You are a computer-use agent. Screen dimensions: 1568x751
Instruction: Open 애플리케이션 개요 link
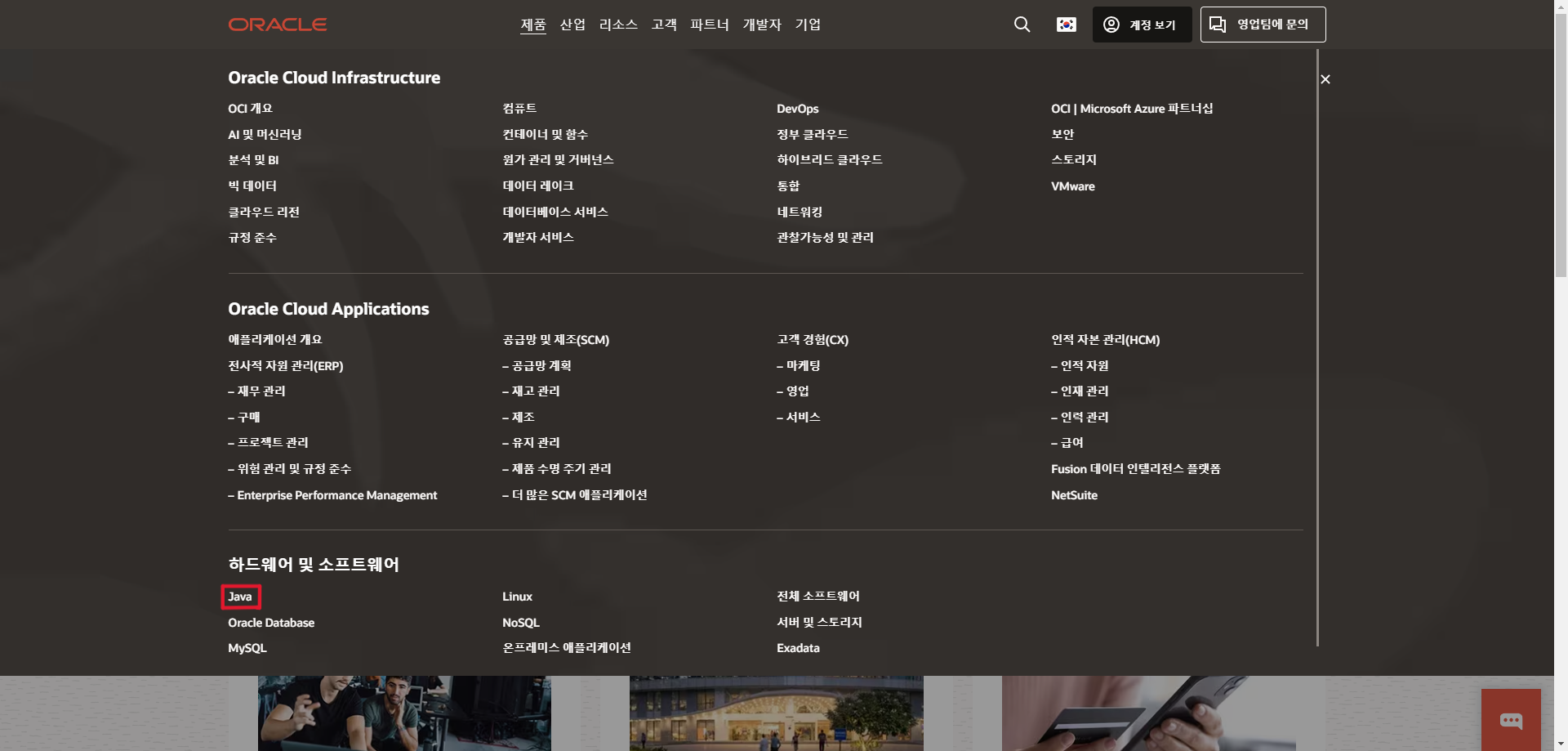(x=275, y=340)
